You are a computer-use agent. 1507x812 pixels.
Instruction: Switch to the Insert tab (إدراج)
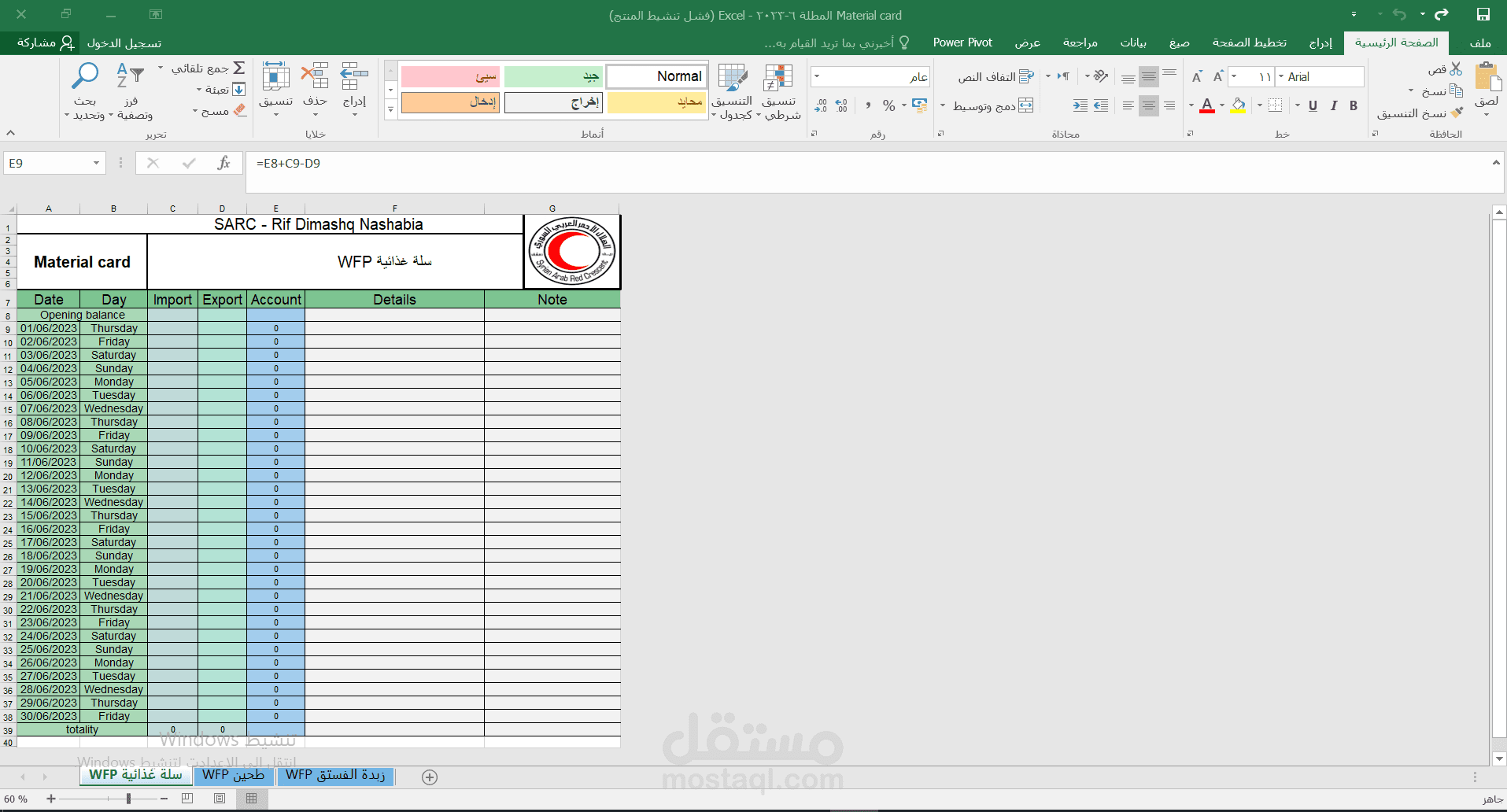(1320, 42)
